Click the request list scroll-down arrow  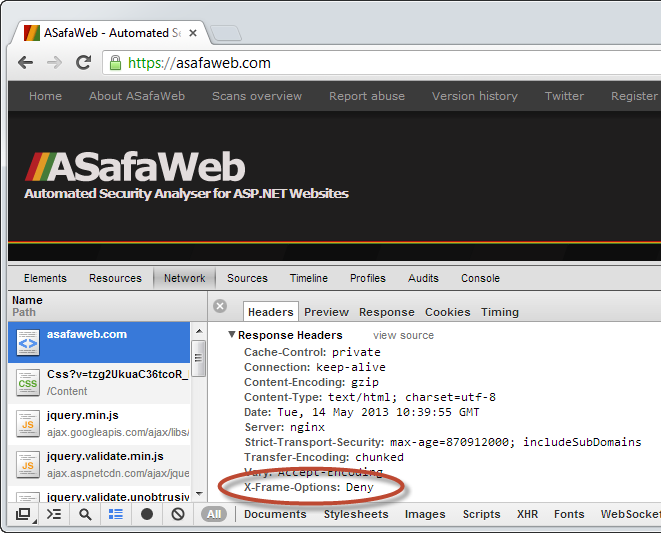tap(199, 494)
